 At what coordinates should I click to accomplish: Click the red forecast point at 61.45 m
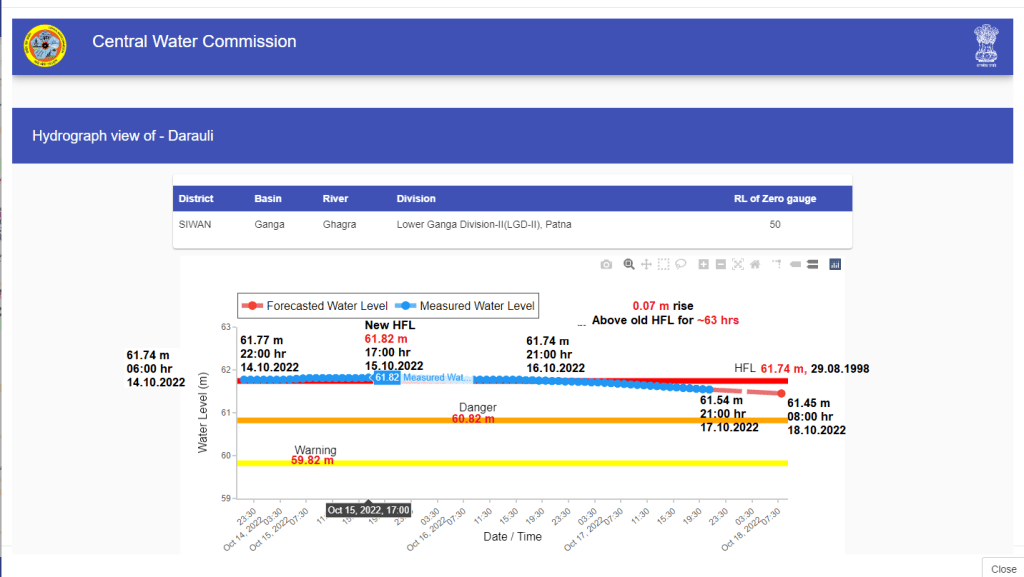(x=781, y=393)
